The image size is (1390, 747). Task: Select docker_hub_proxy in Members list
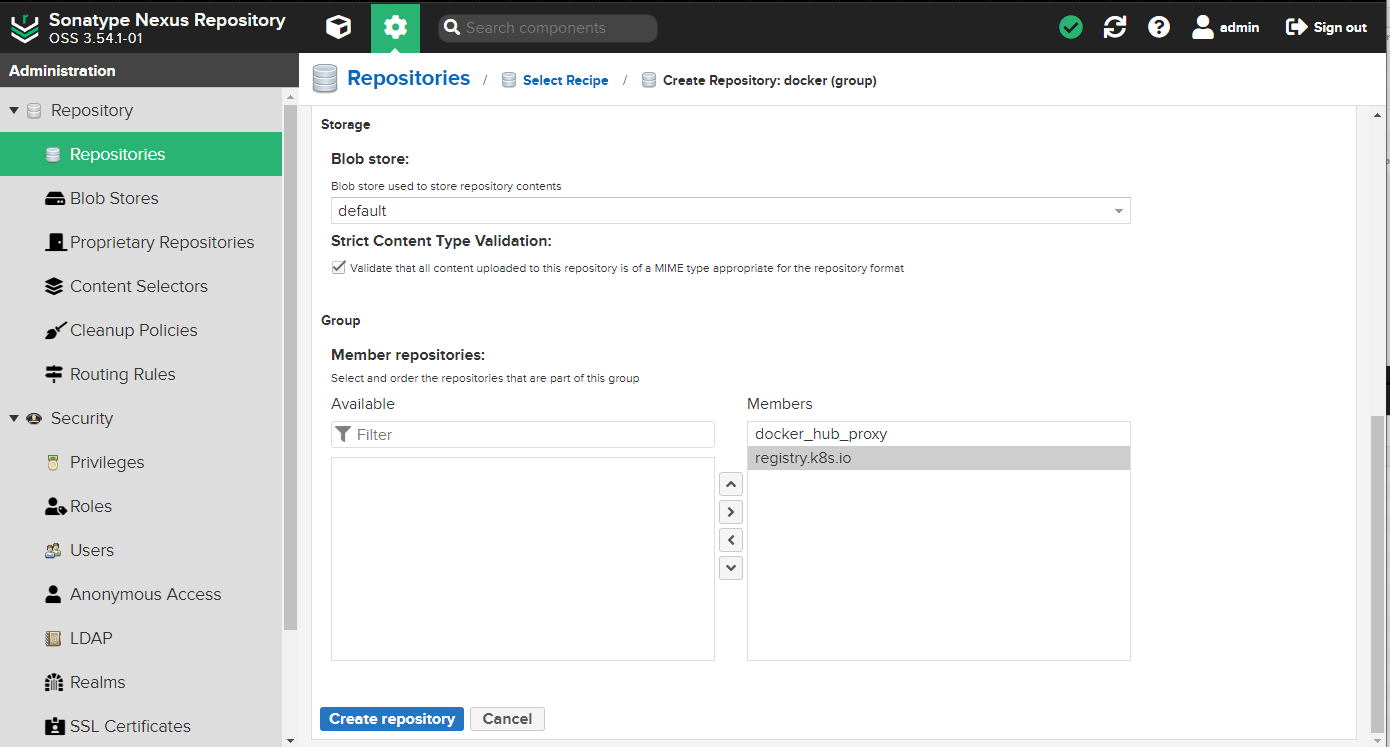(821, 434)
